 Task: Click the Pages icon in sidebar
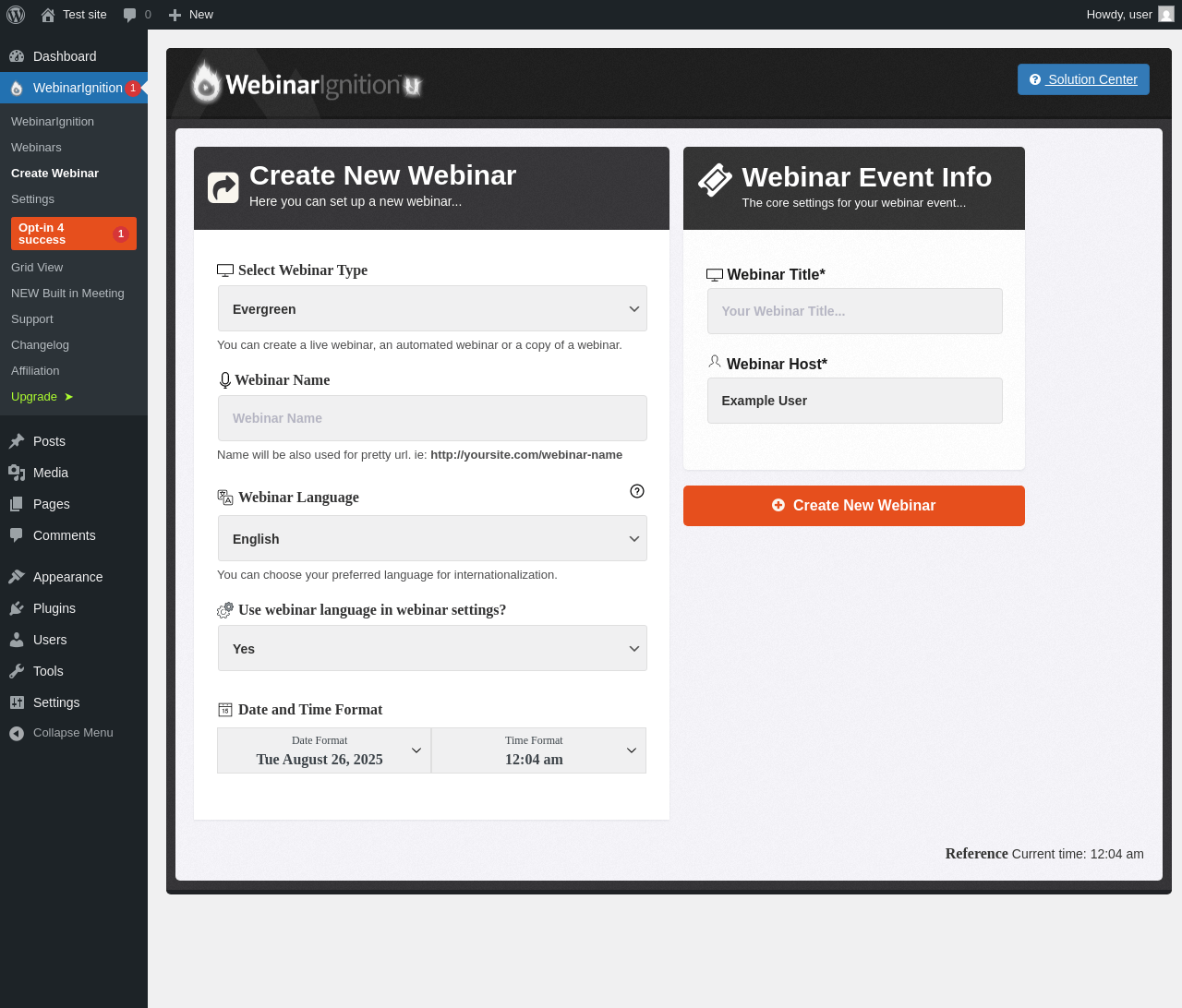(17, 504)
